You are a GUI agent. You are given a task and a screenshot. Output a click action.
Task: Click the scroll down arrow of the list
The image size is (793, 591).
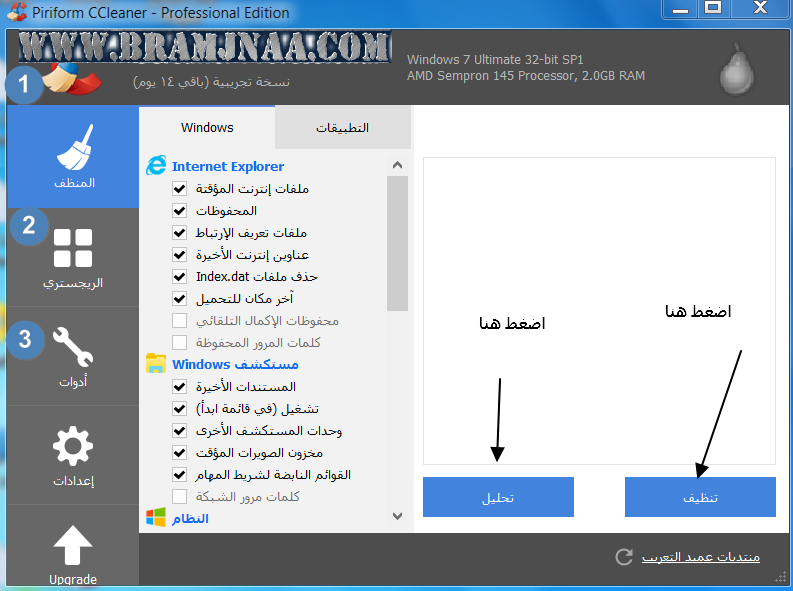point(398,516)
